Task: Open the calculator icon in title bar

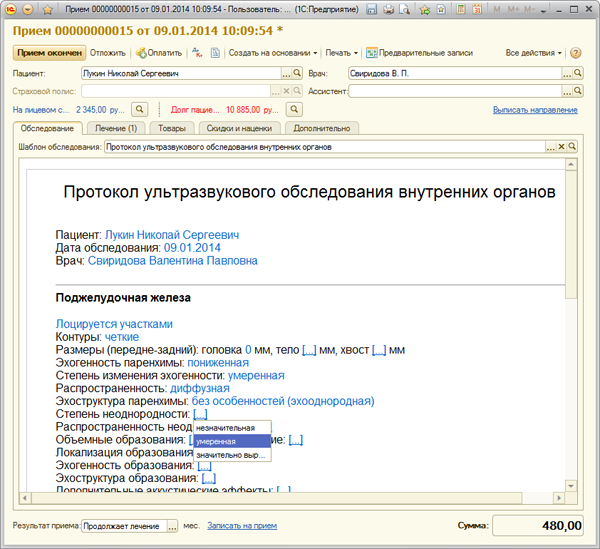Action: [x=461, y=9]
